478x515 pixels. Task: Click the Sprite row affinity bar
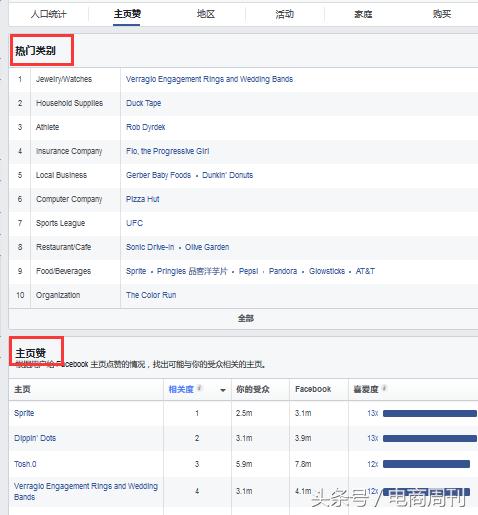point(430,413)
